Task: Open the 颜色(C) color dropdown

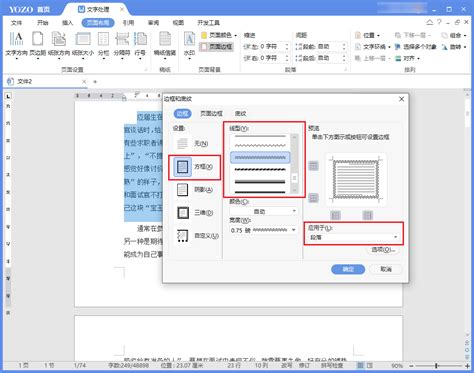Action: click(263, 211)
